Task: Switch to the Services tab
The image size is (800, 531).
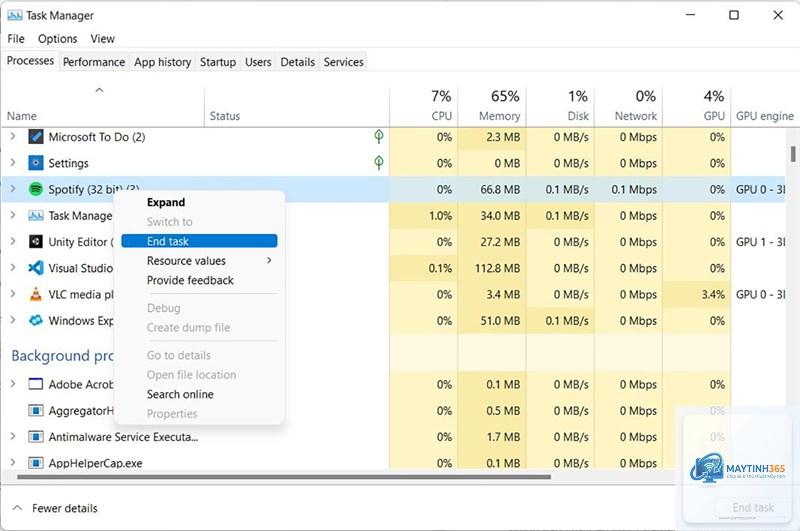Action: 343,62
